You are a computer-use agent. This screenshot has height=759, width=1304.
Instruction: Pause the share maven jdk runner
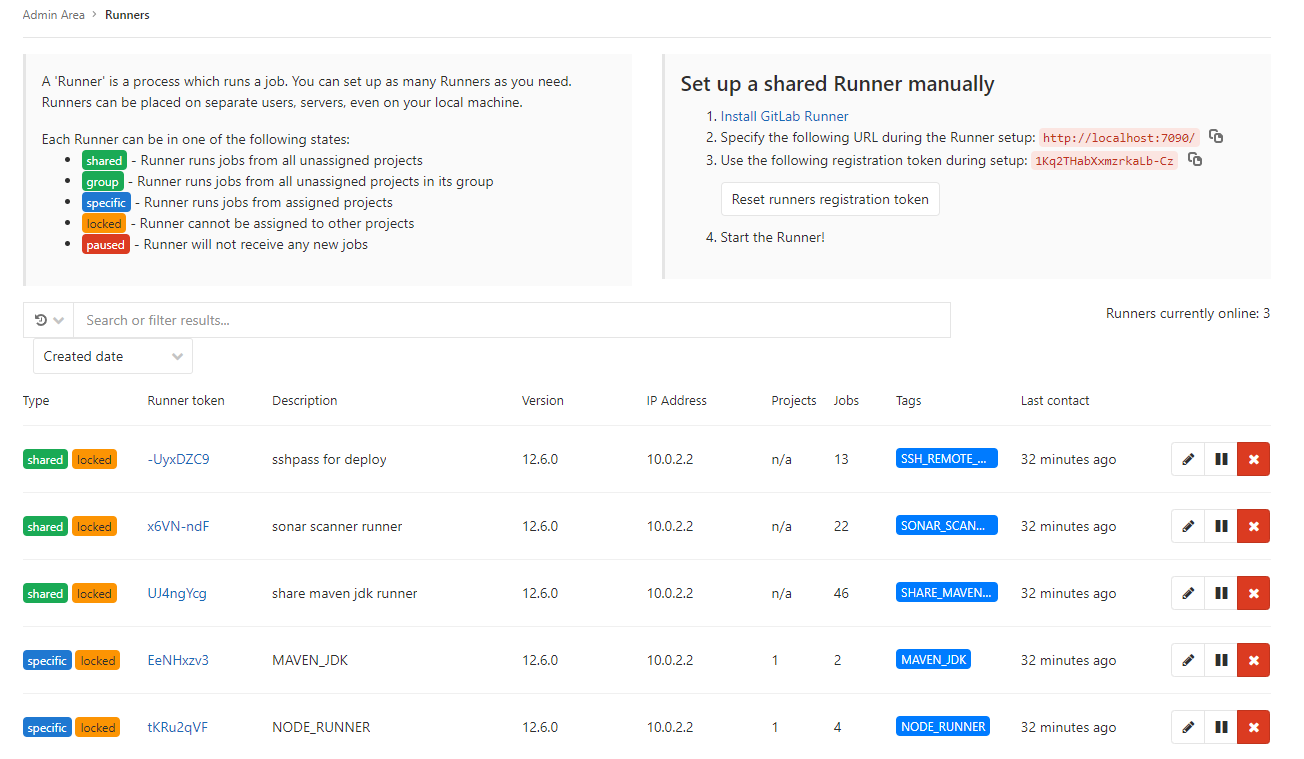(1220, 593)
